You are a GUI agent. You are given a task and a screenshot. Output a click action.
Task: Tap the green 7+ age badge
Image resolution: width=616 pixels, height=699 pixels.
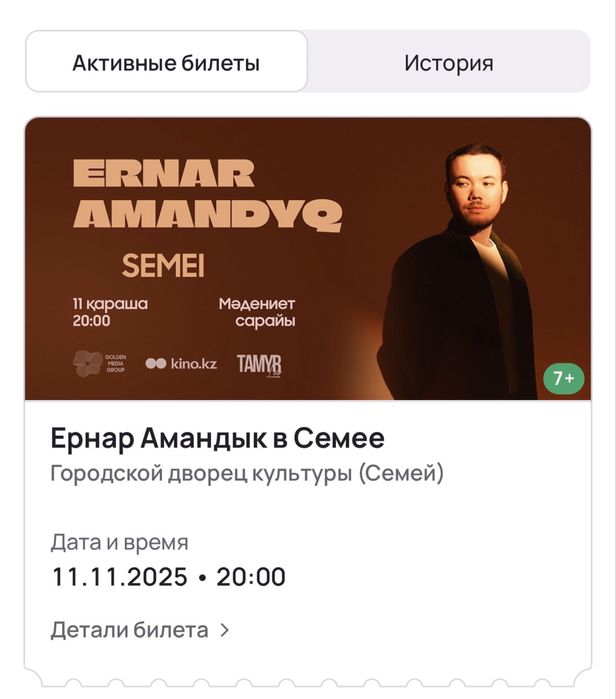coord(564,378)
